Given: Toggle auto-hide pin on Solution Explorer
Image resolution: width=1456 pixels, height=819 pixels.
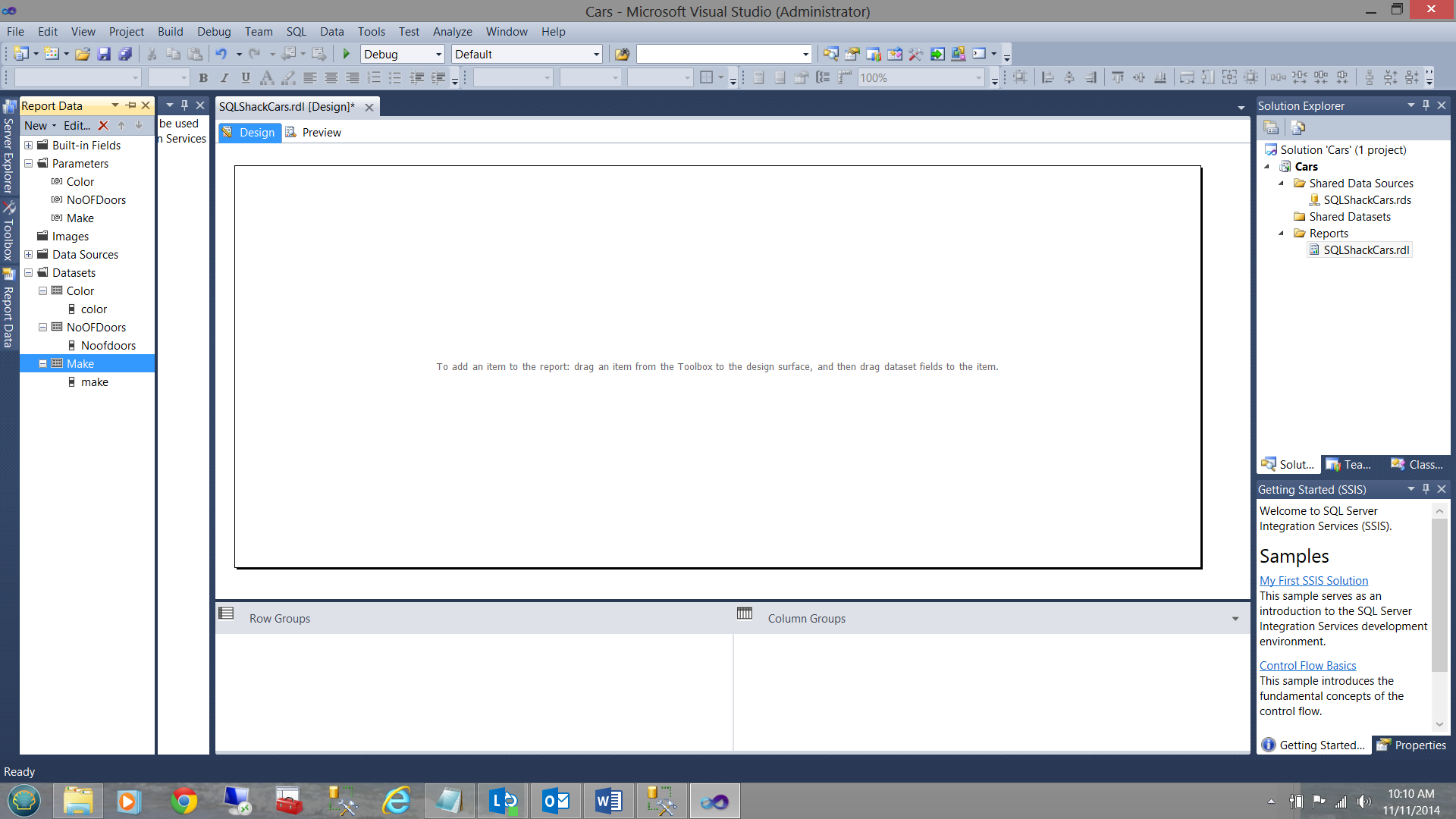Looking at the screenshot, I should 1426,105.
